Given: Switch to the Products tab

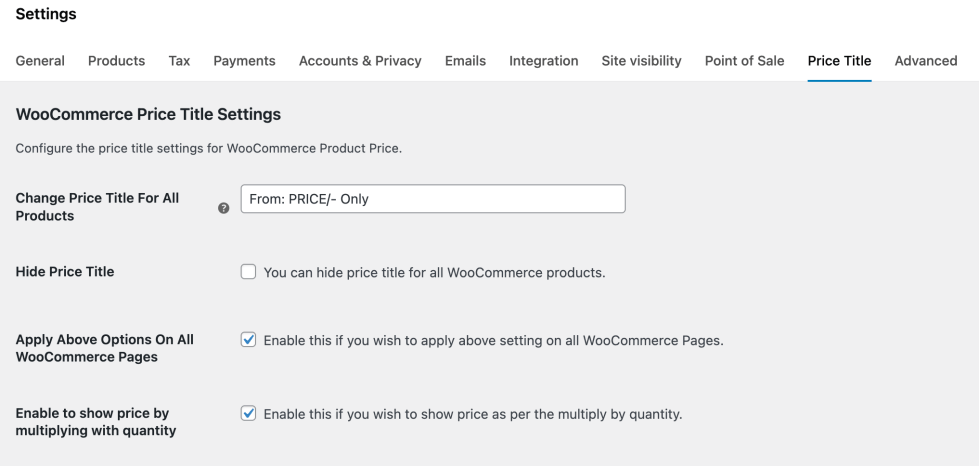Looking at the screenshot, I should click(x=116, y=61).
